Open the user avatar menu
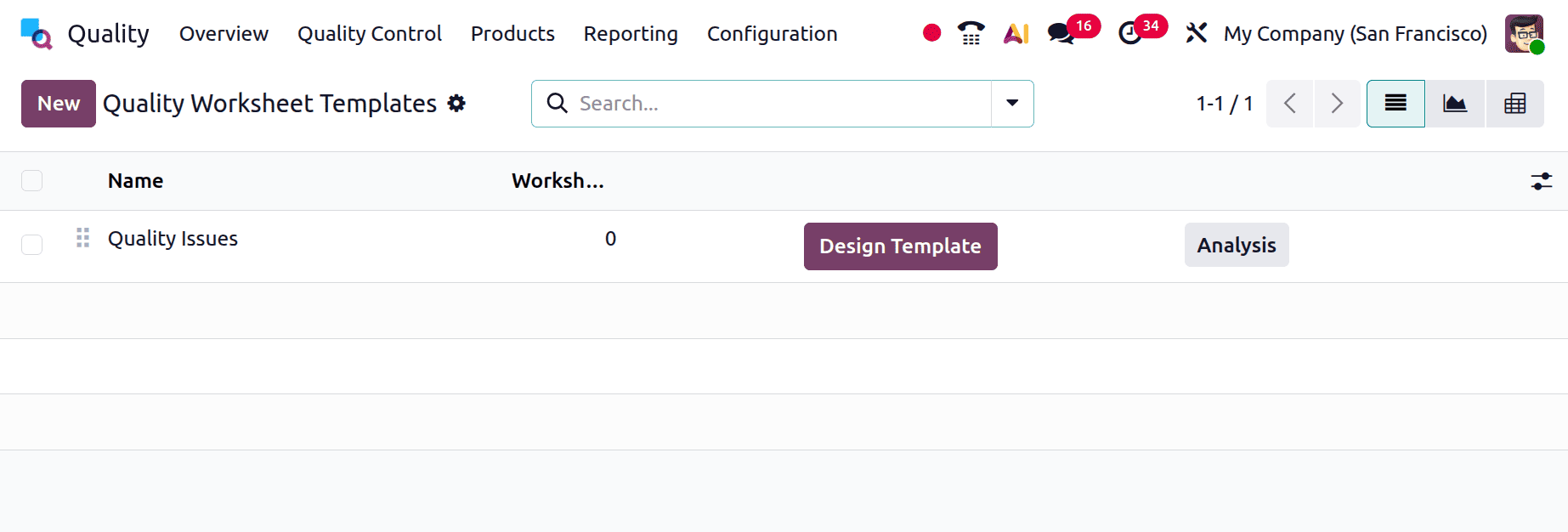Image resolution: width=1568 pixels, height=532 pixels. (1524, 34)
